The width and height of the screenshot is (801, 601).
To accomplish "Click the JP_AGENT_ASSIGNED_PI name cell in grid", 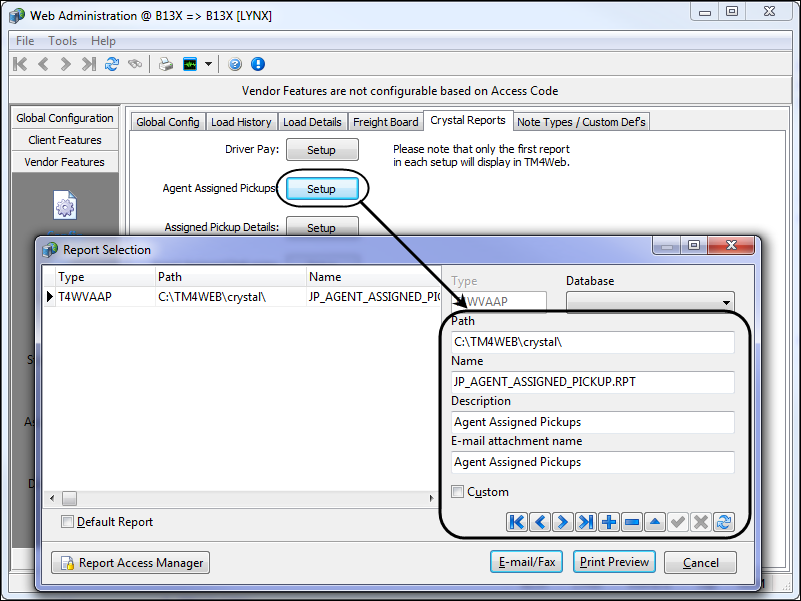I will pyautogui.click(x=373, y=297).
